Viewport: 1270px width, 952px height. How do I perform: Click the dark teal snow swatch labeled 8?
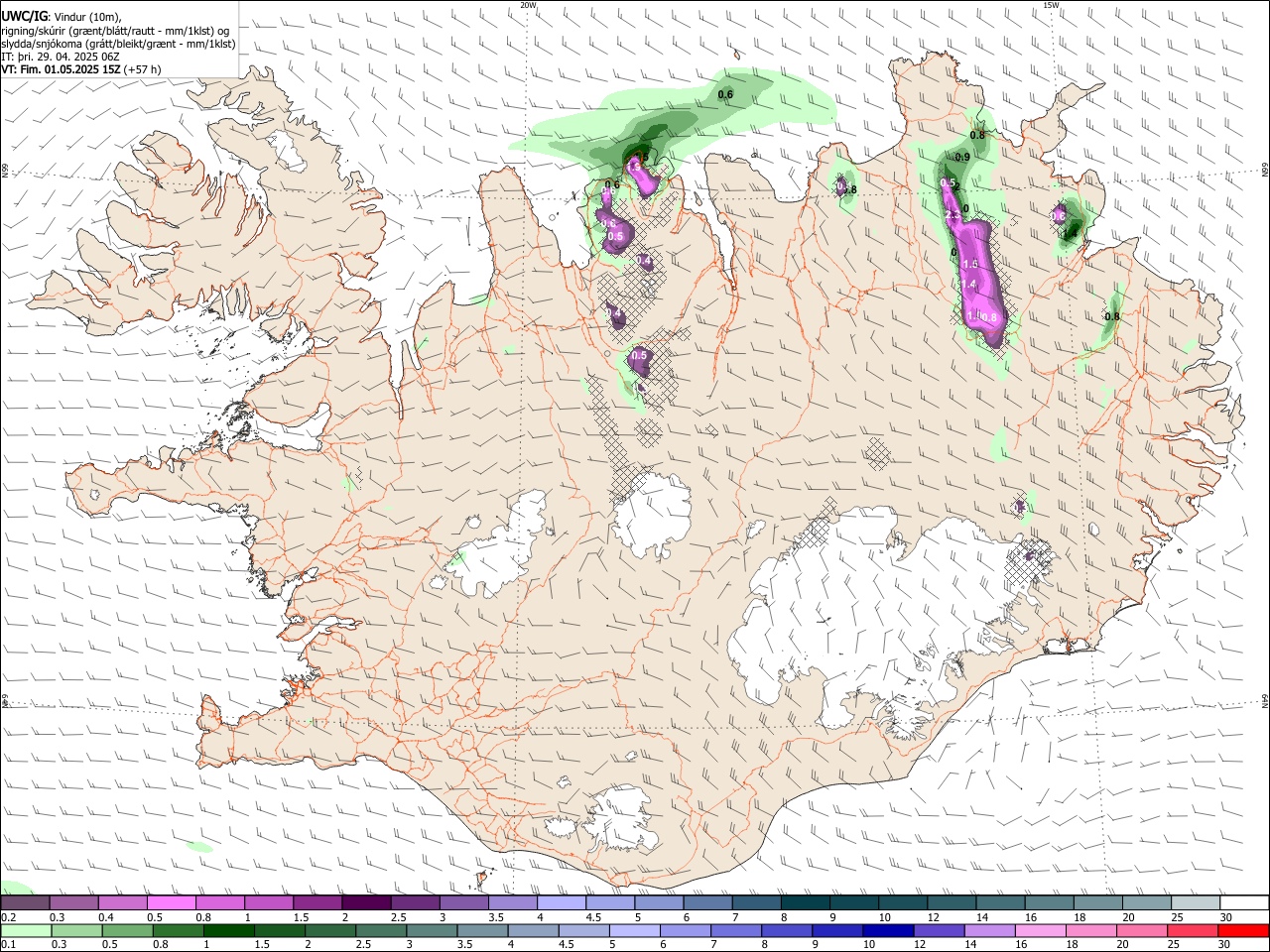(804, 903)
